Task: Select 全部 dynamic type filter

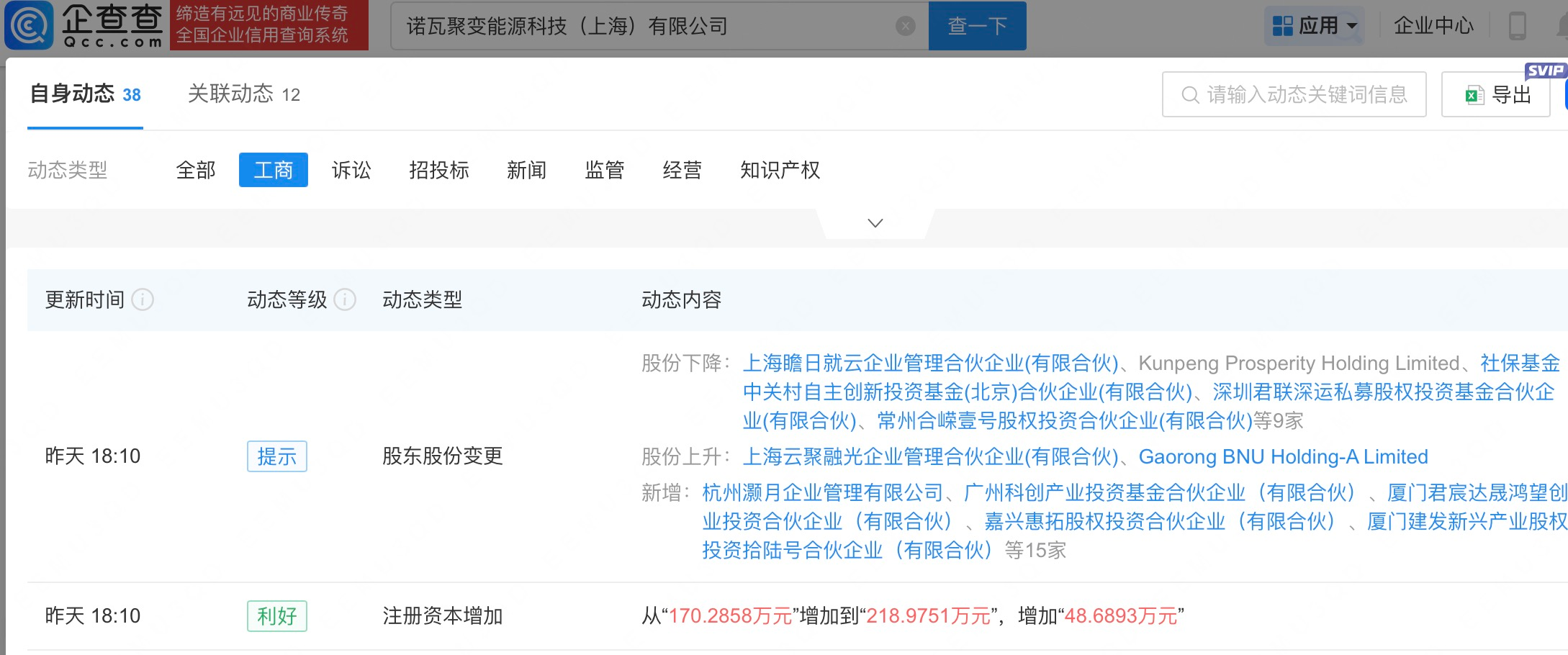Action: [x=196, y=170]
